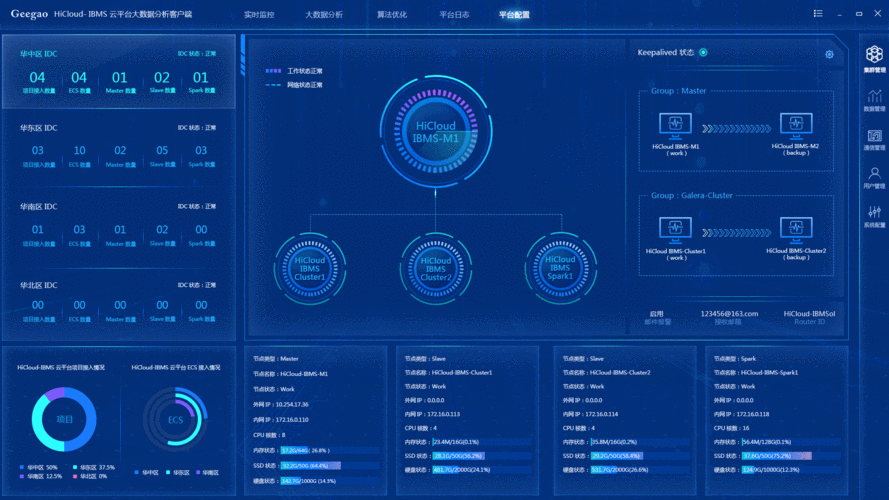Select the 华中区 IDC card
889x500 pixels.
click(118, 71)
